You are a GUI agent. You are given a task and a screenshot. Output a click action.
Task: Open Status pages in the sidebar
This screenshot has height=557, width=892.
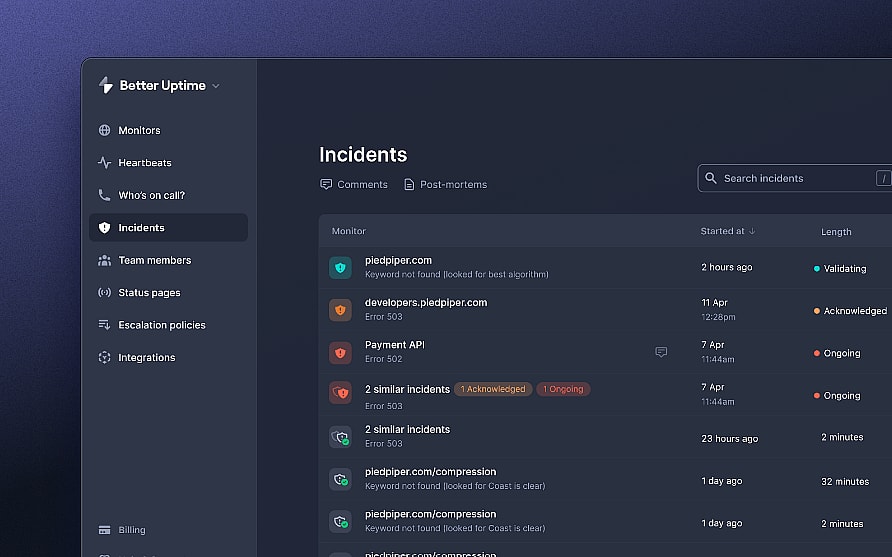[x=149, y=292]
